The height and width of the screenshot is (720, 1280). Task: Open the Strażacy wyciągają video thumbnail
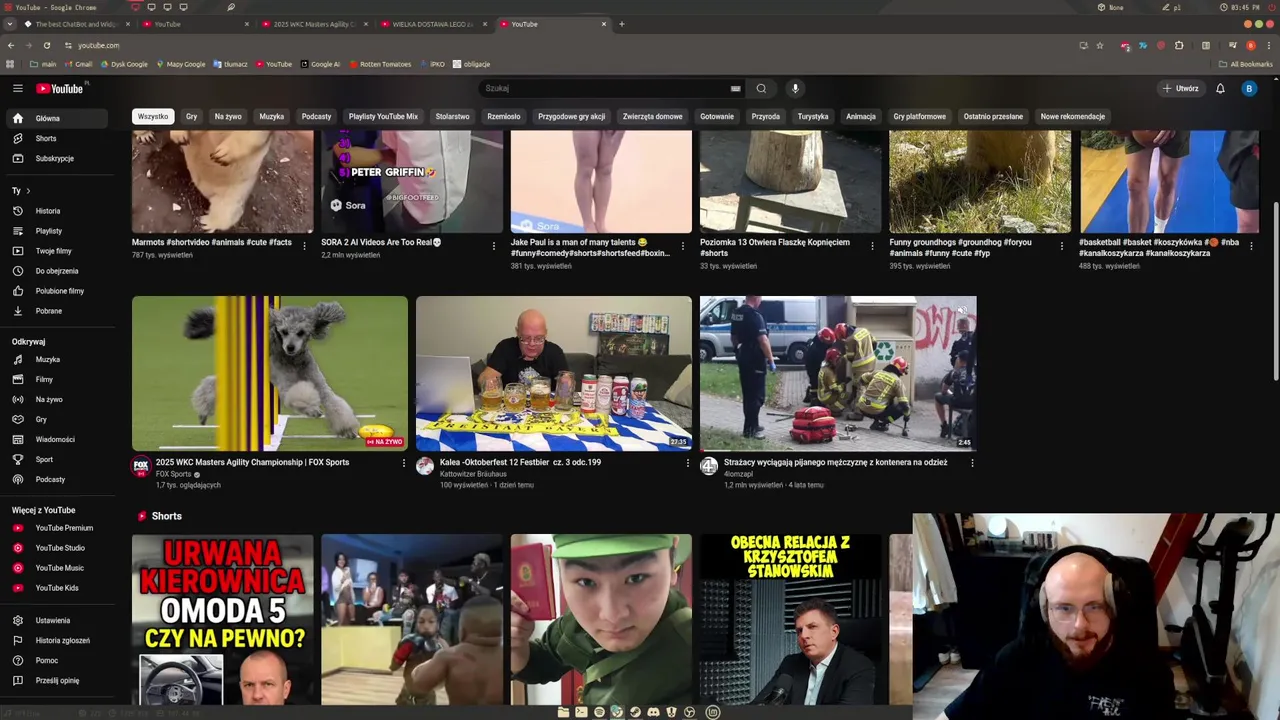pyautogui.click(x=838, y=373)
